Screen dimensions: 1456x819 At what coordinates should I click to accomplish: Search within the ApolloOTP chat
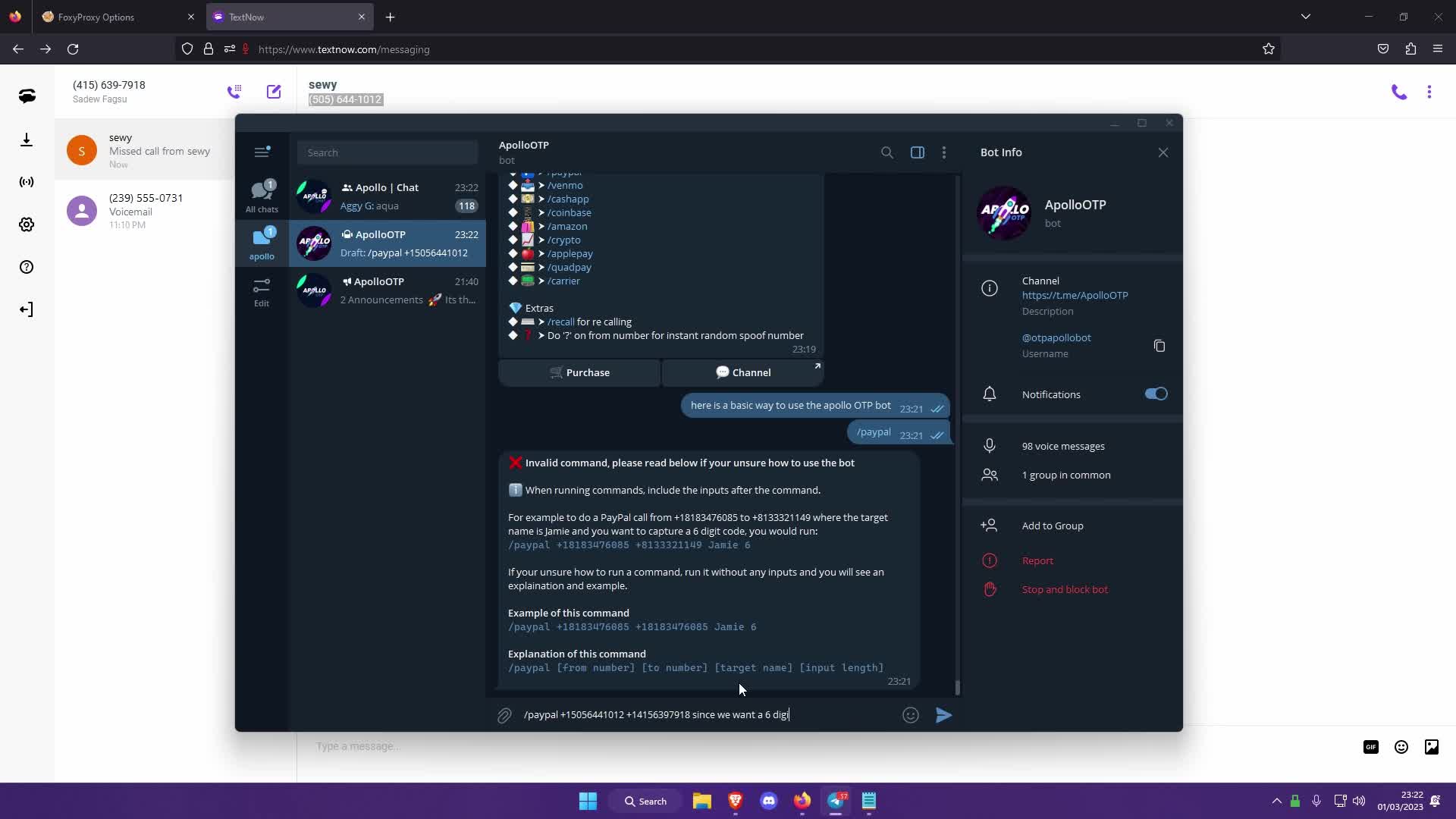point(886,152)
